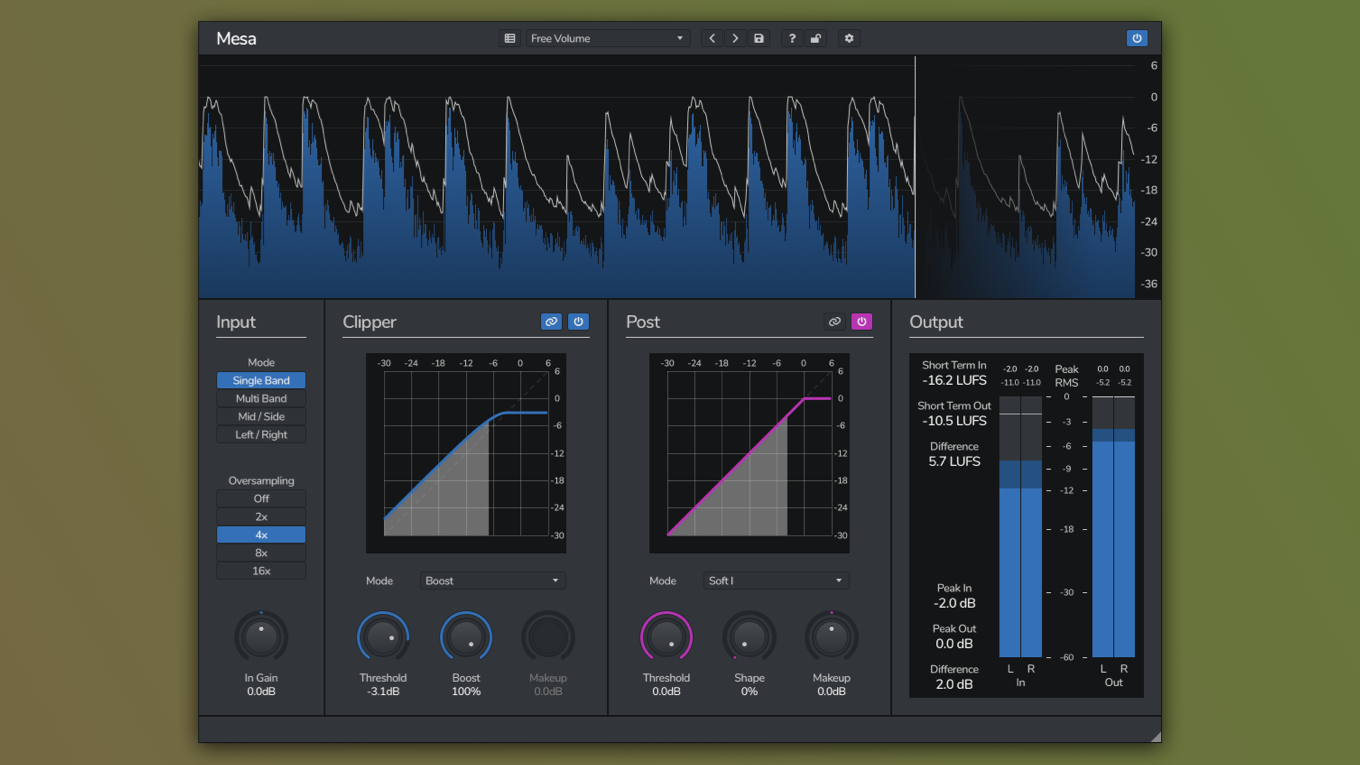This screenshot has height=765, width=1360.
Task: Open the Free Volume preset dropdown
Action: point(607,38)
